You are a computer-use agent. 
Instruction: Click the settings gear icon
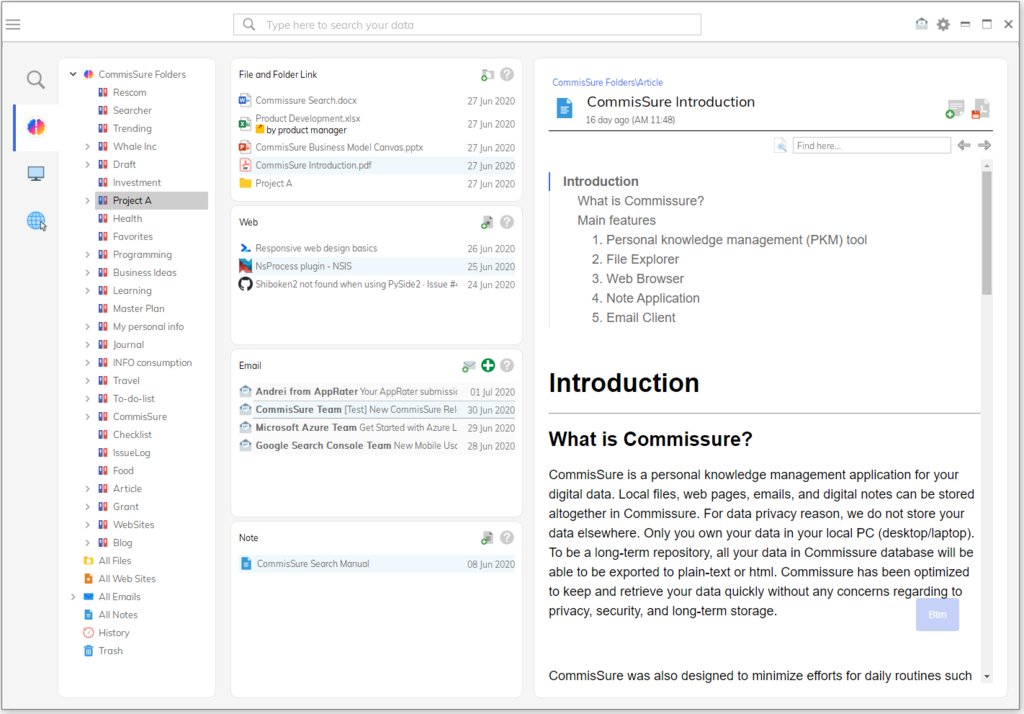[x=943, y=25]
